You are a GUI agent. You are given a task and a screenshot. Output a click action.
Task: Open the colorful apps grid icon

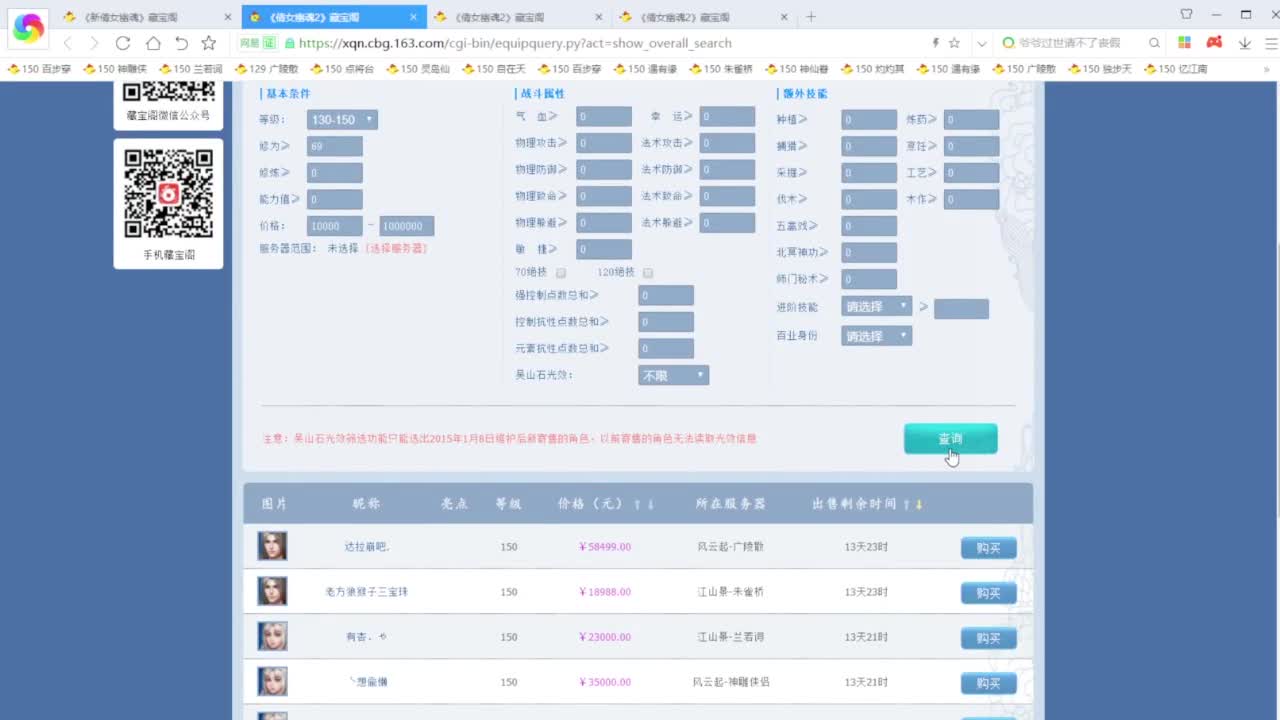pyautogui.click(x=1185, y=43)
